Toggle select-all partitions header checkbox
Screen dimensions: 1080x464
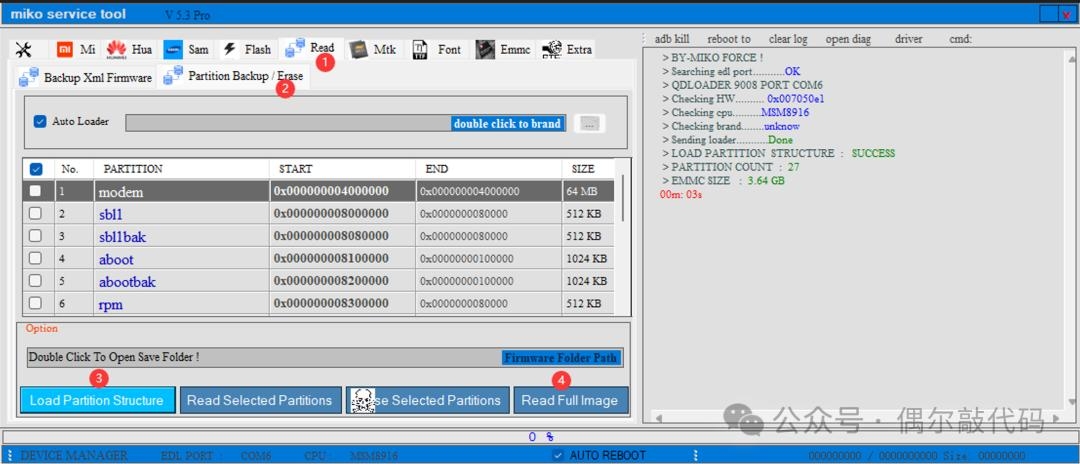point(36,169)
